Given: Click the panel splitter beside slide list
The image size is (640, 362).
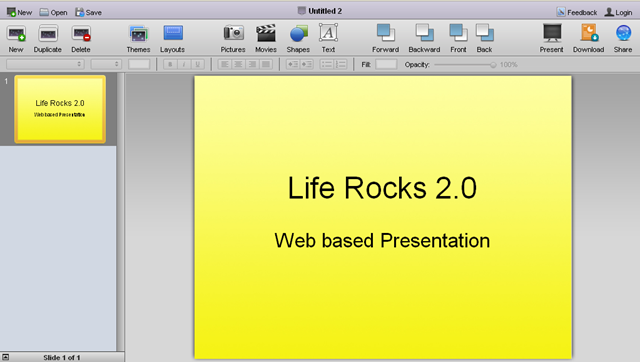Looking at the screenshot, I should point(121,211).
